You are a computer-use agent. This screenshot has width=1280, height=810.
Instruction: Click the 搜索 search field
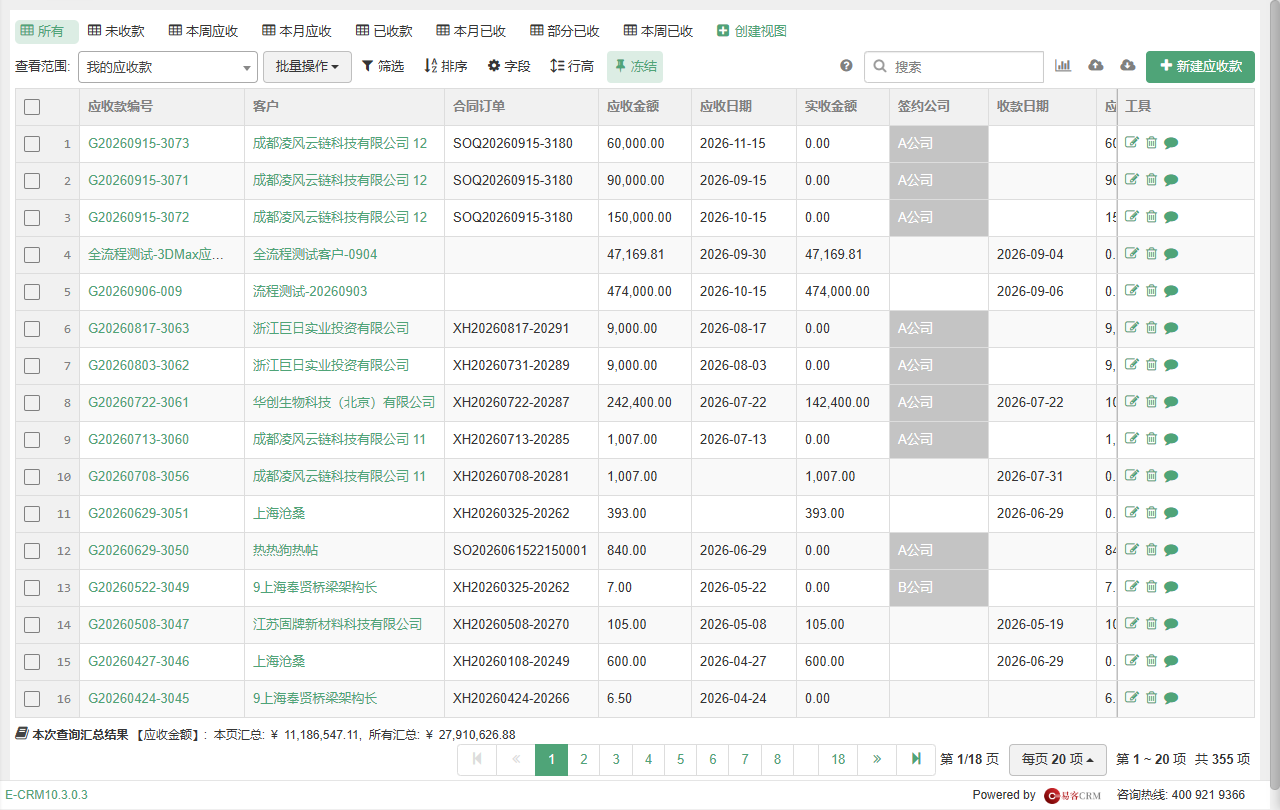pyautogui.click(x=954, y=67)
